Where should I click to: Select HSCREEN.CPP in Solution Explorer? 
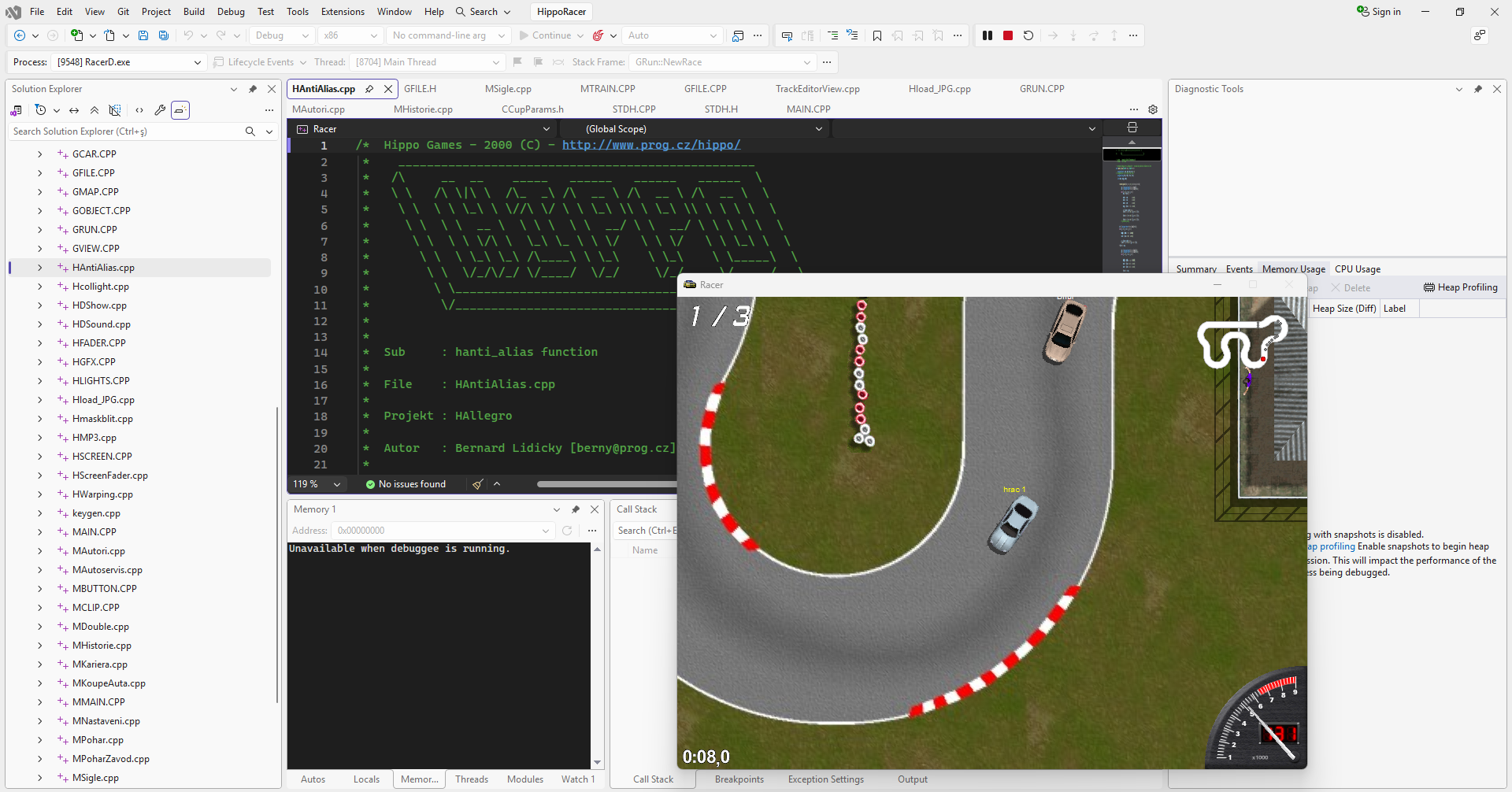102,457
